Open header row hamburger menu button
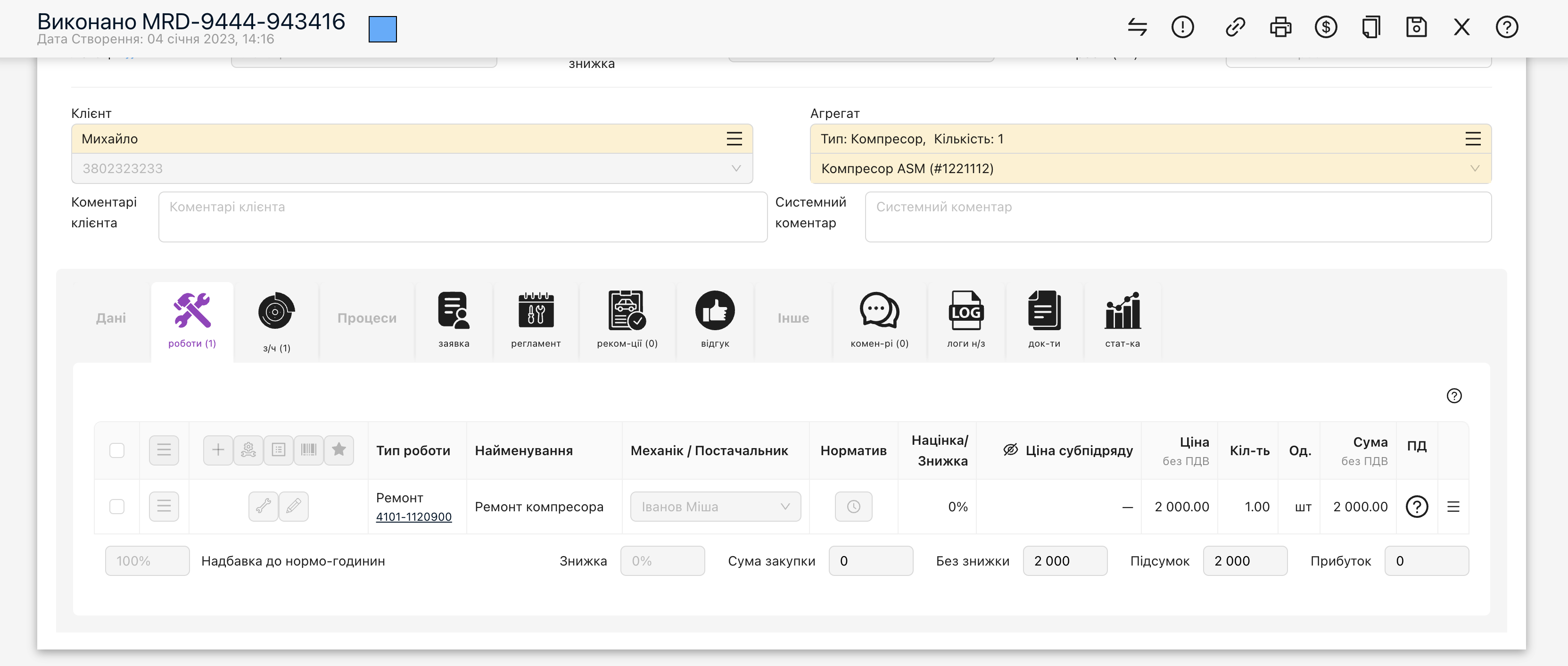Viewport: 1568px width, 666px height. point(164,450)
